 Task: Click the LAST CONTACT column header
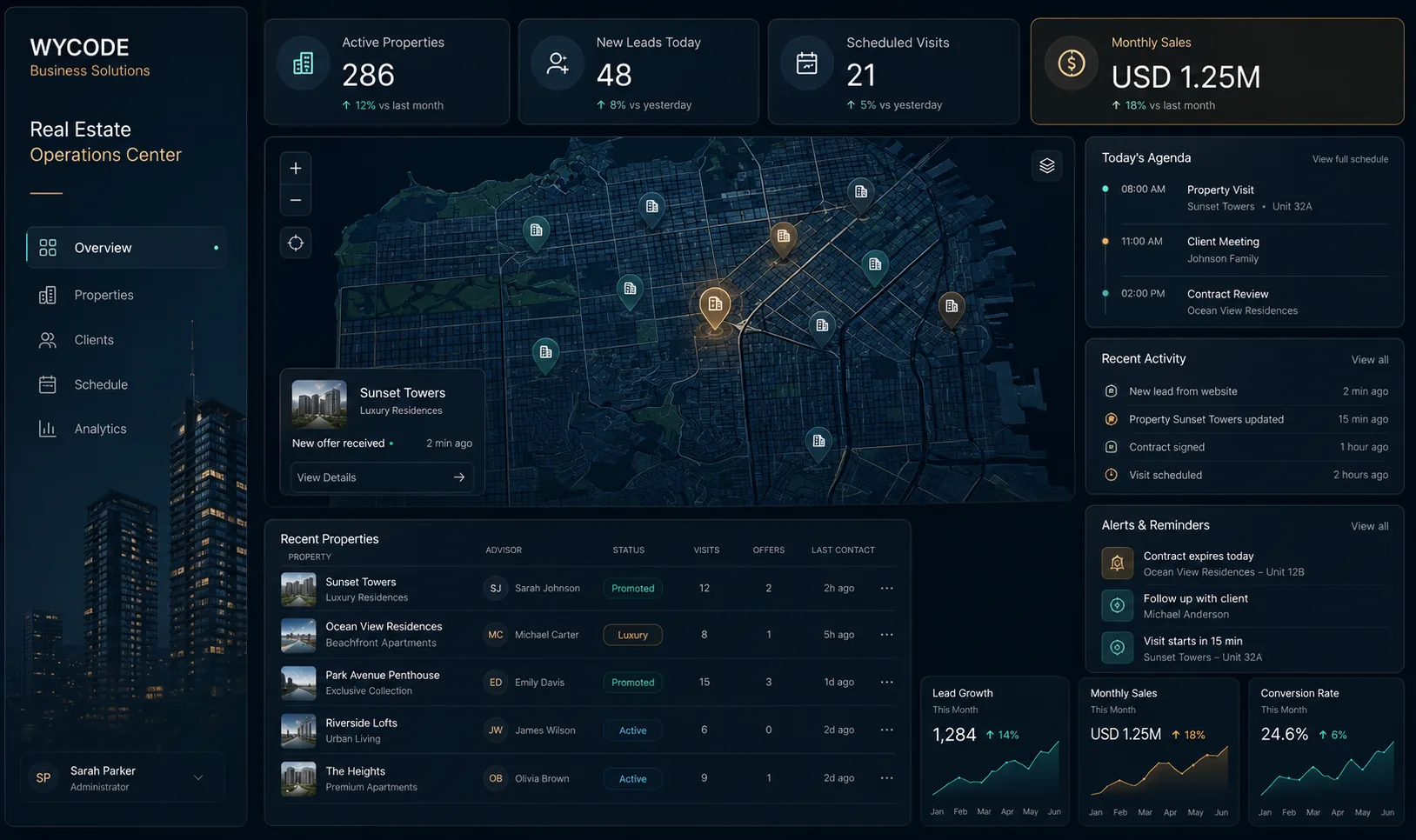coord(843,550)
